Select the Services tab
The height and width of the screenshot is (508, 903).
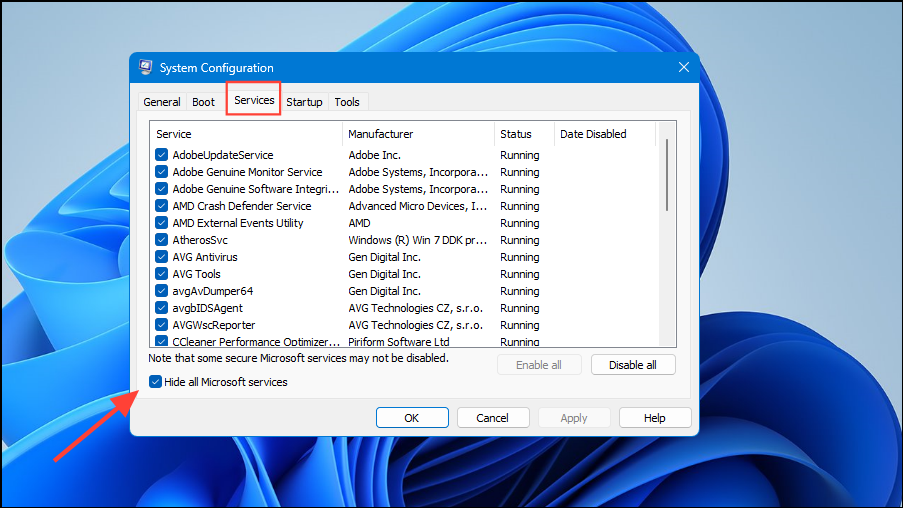pos(254,100)
